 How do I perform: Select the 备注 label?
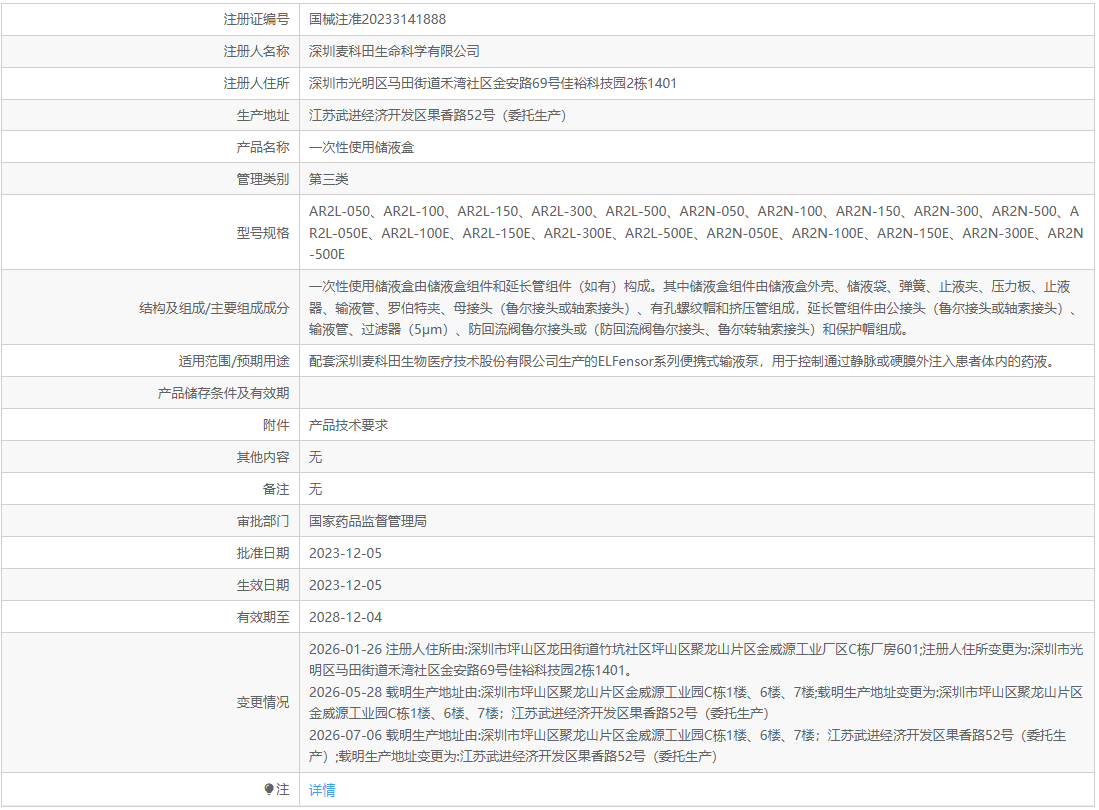click(x=276, y=489)
